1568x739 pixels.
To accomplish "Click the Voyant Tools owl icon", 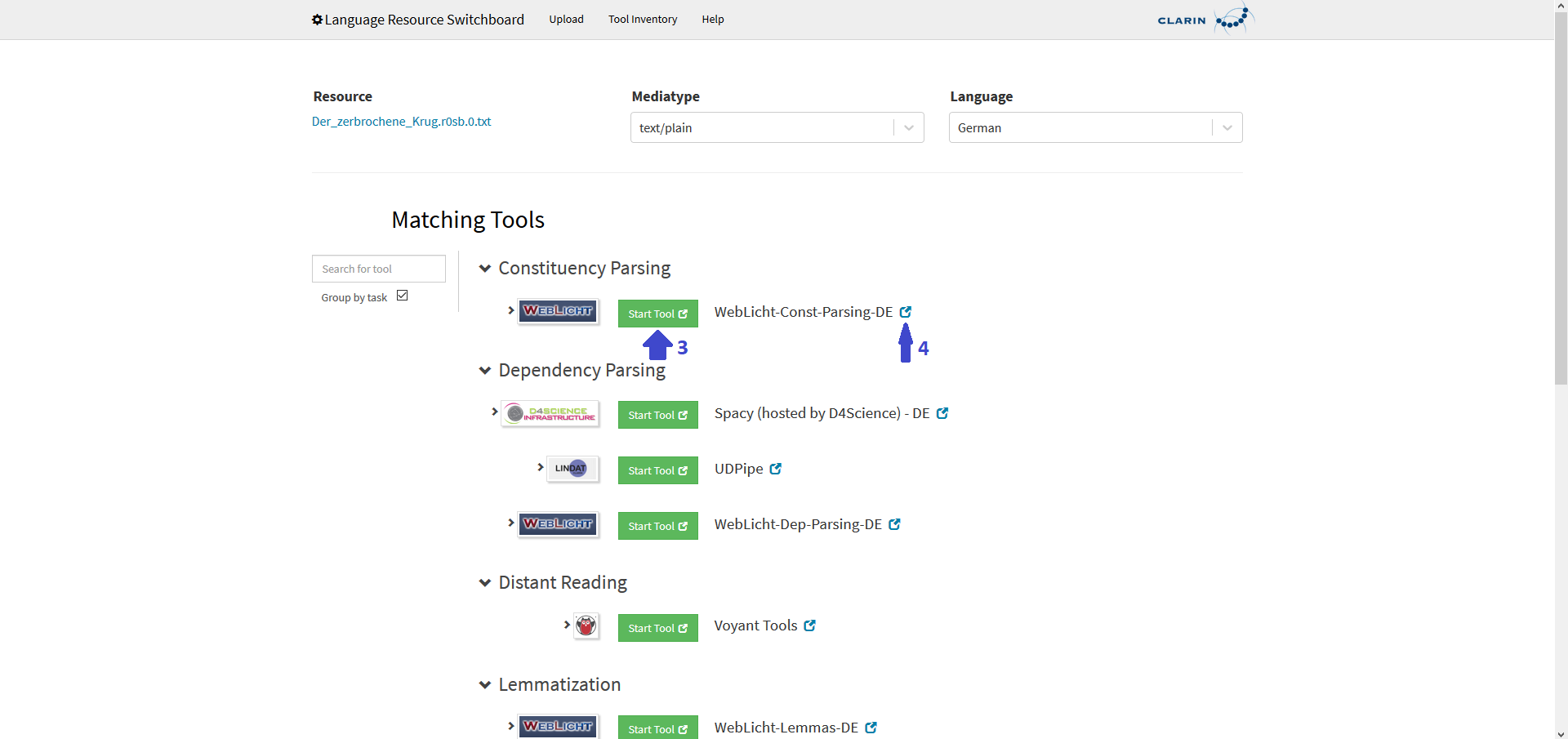I will tap(586, 626).
